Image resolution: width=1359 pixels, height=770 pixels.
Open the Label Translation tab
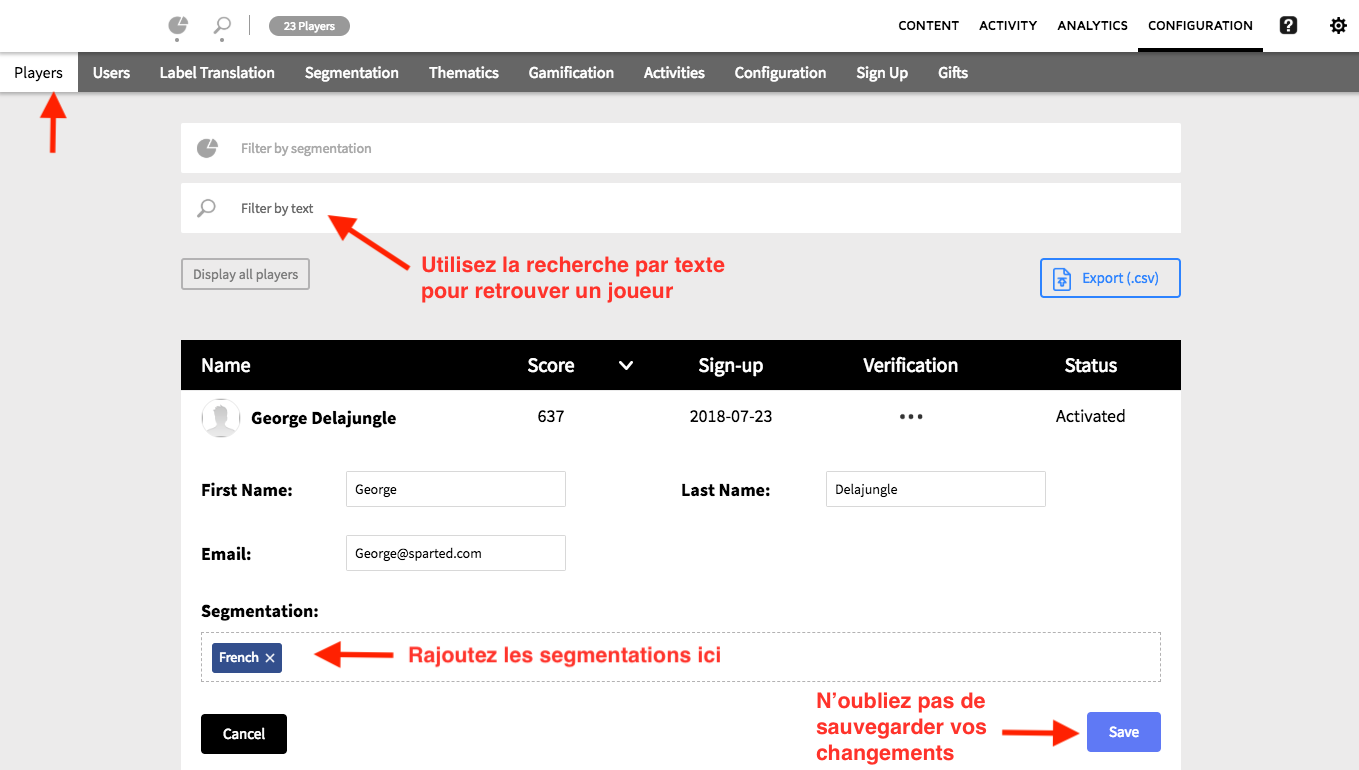[217, 73]
